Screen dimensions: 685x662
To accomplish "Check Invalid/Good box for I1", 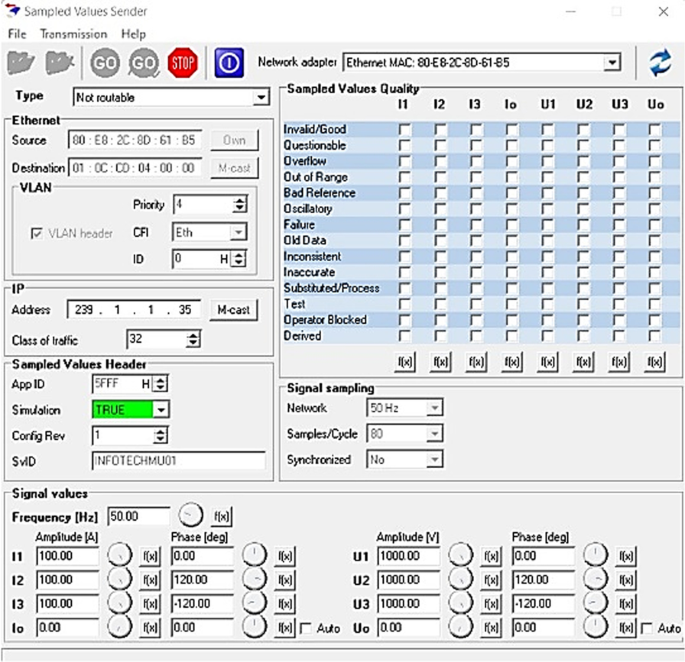I will coord(404,130).
